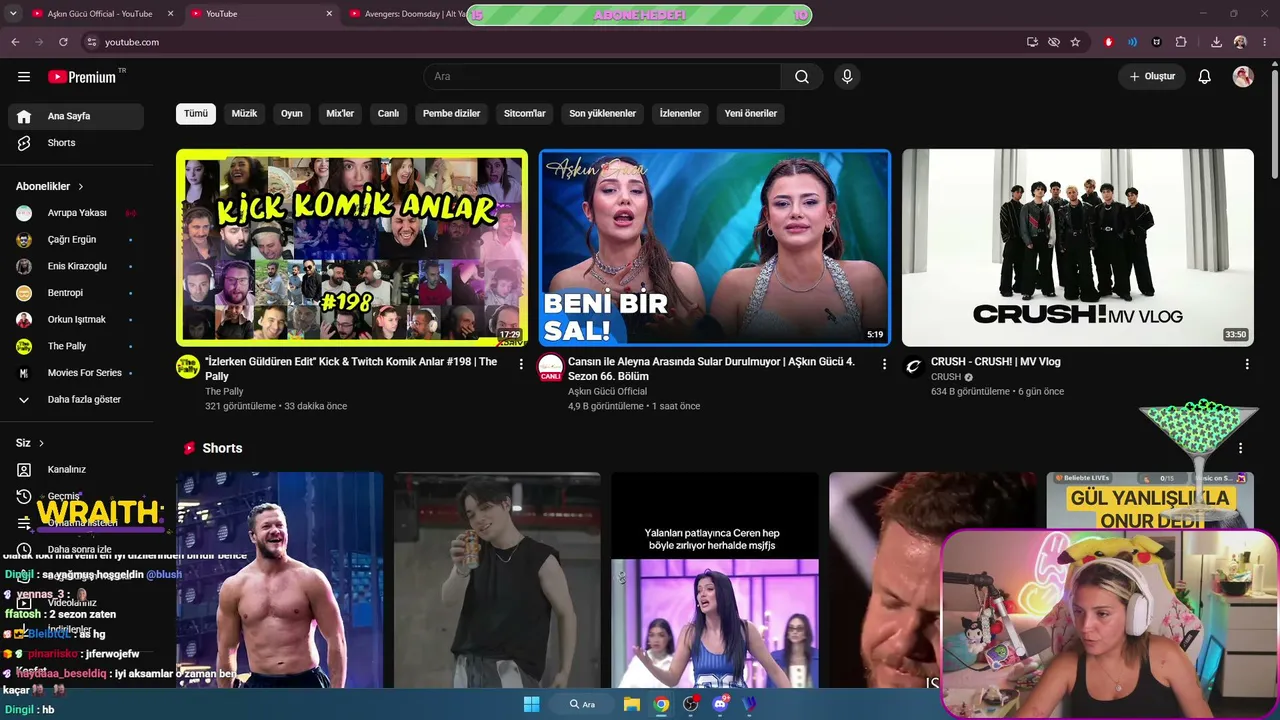The image size is (1280, 720).
Task: Select the Yeni öneriler filter chip
Action: 751,114
